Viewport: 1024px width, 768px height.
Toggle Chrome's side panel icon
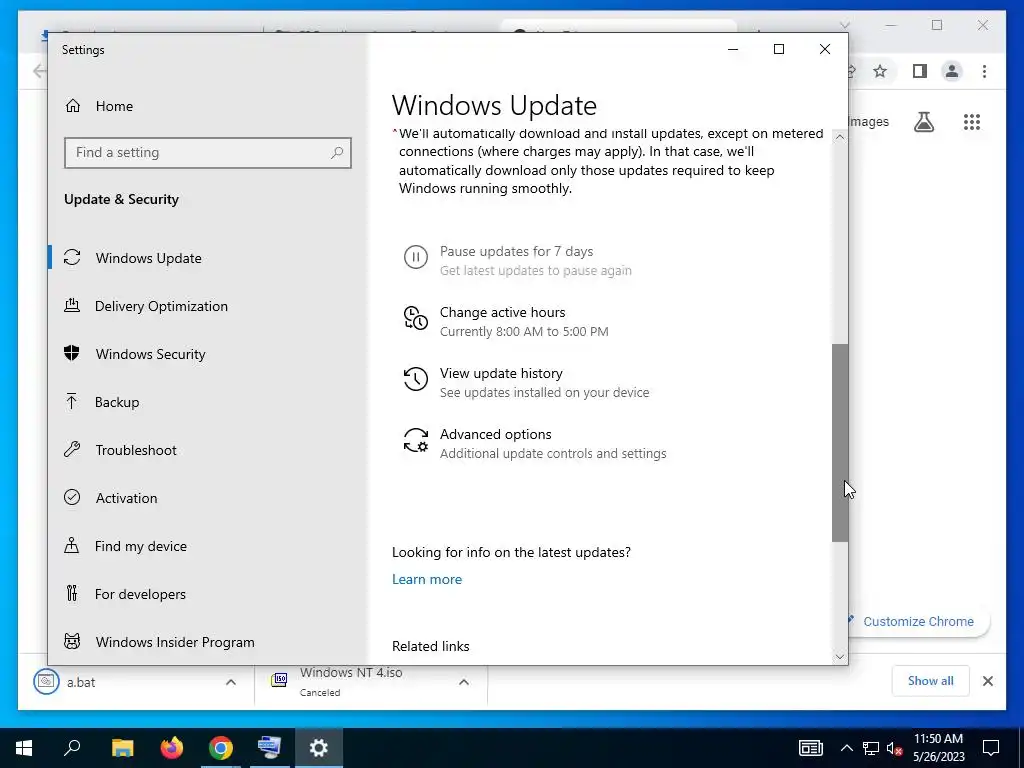pyautogui.click(x=920, y=71)
